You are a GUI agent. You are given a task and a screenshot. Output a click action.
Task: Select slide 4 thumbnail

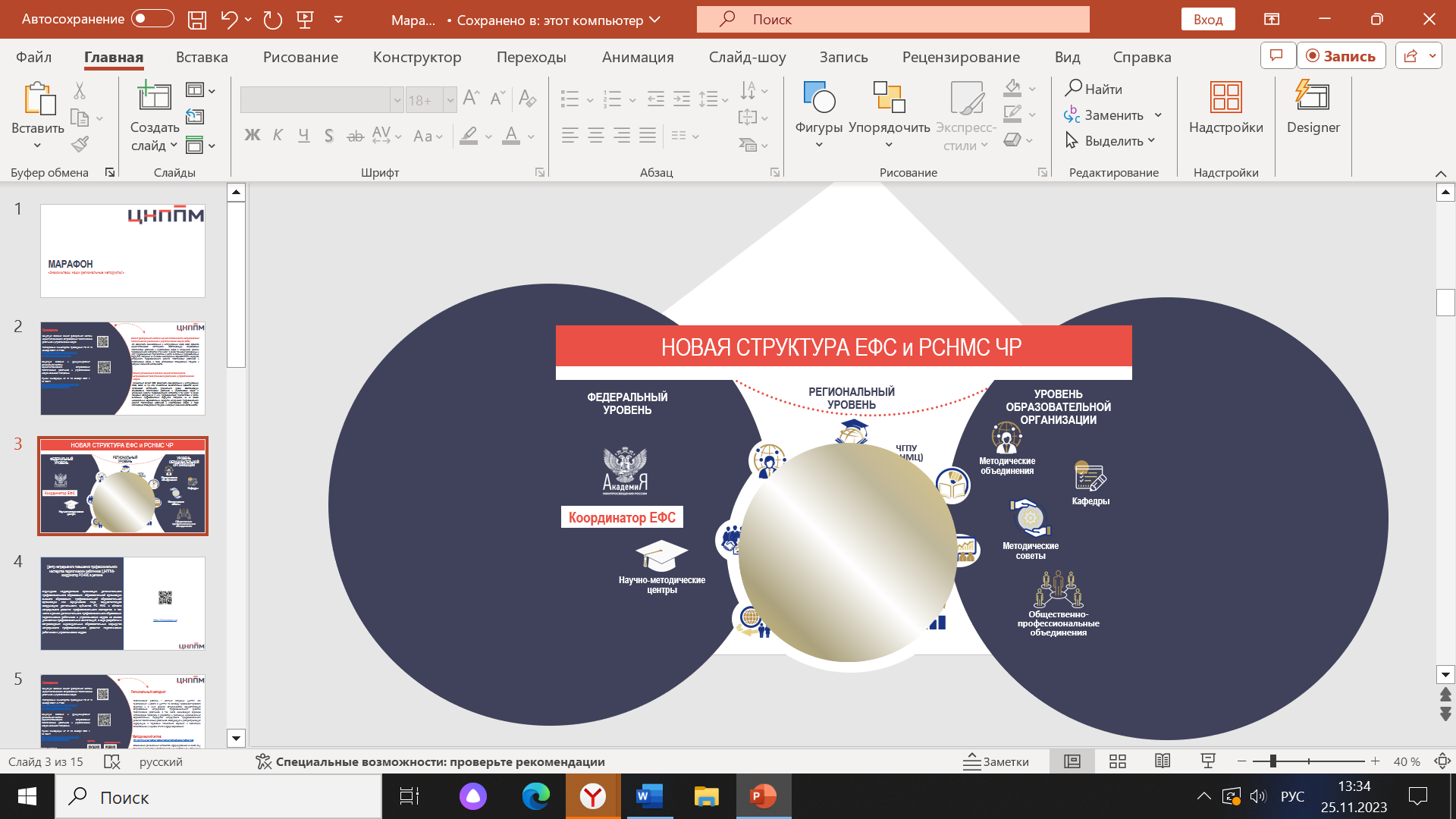tap(123, 604)
